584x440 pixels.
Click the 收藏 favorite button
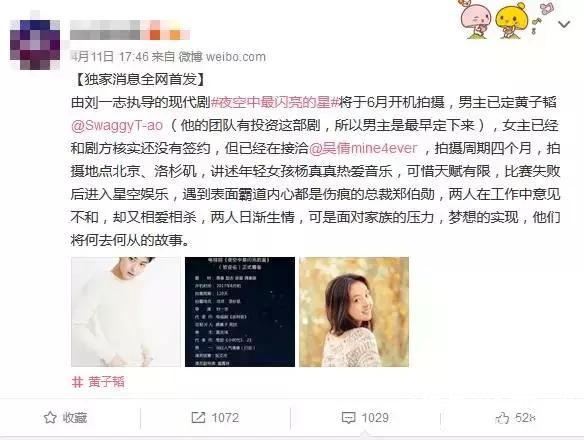pyautogui.click(x=66, y=418)
